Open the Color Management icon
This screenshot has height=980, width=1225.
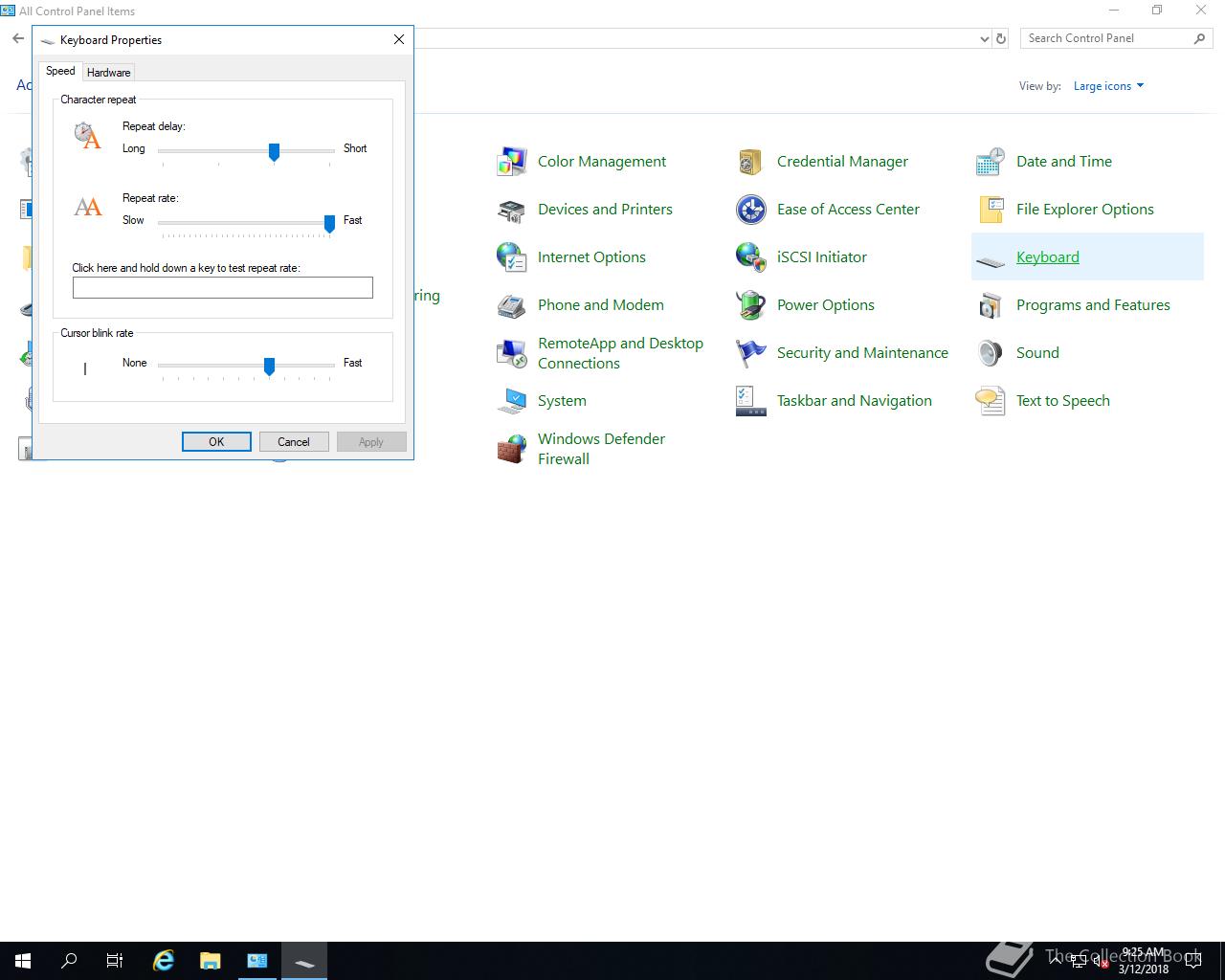tap(512, 162)
